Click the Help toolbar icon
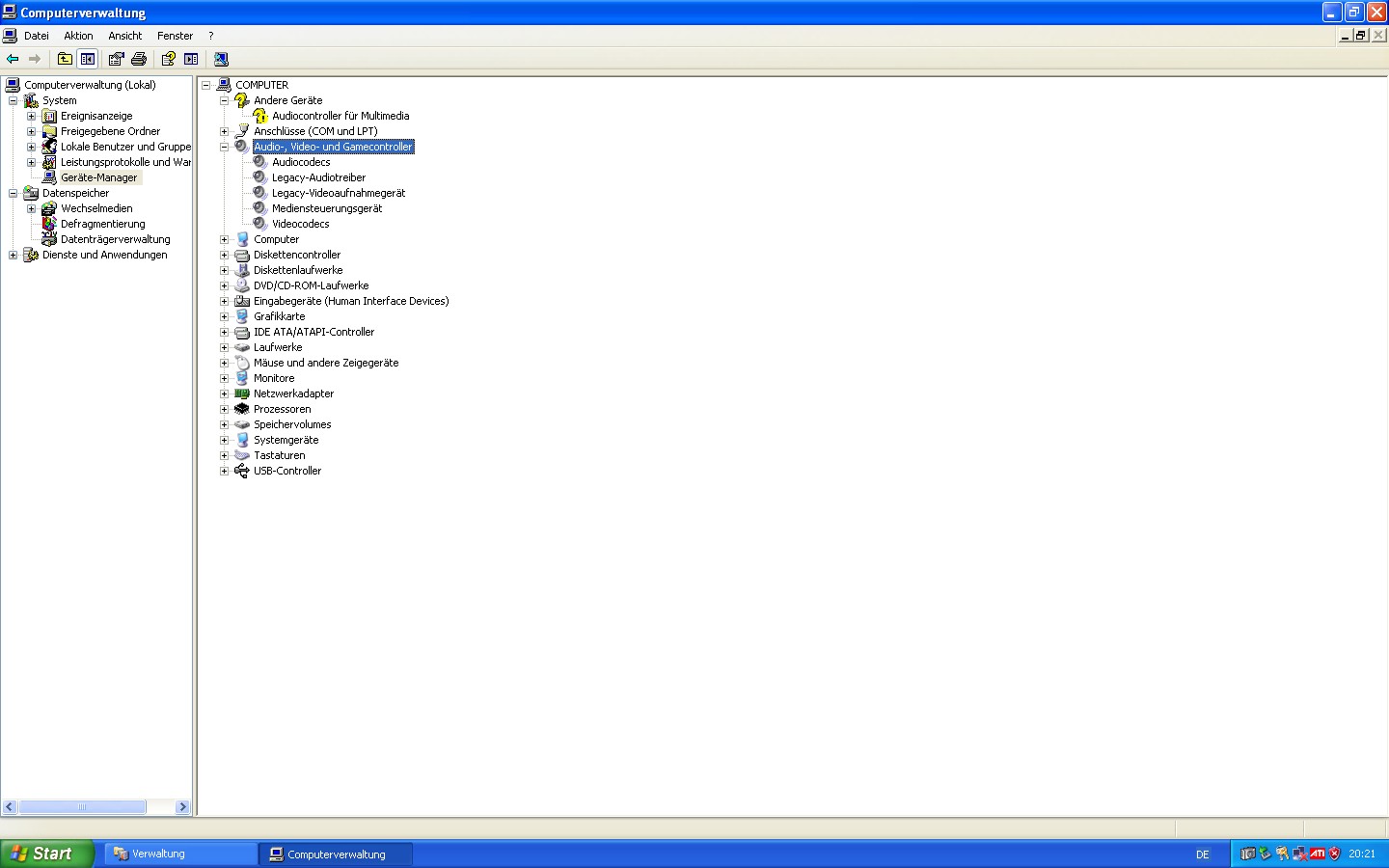1389x868 pixels. (168, 59)
